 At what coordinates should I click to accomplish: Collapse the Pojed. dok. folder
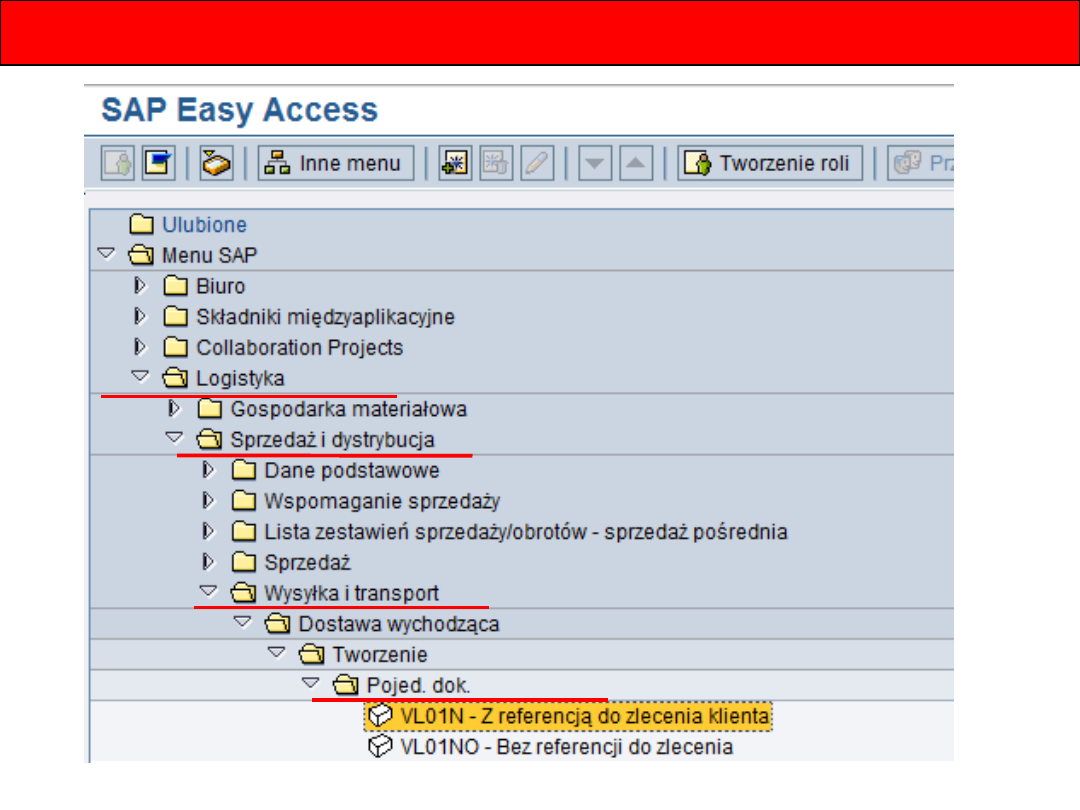point(310,684)
